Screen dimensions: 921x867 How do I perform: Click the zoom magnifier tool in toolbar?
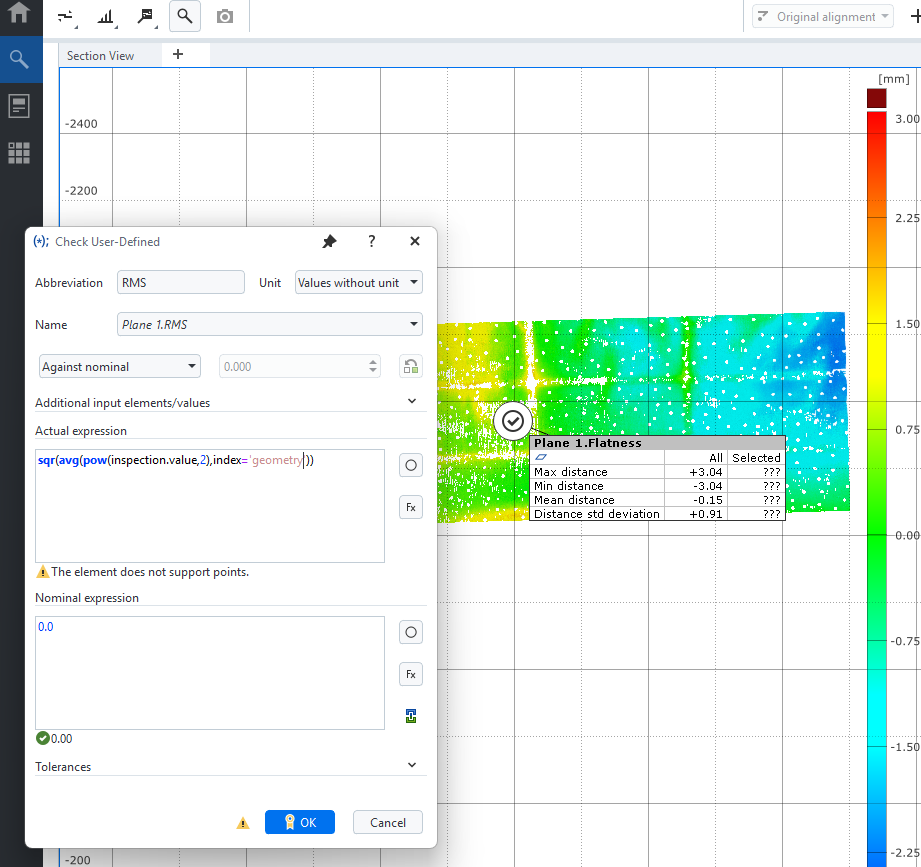click(x=184, y=16)
